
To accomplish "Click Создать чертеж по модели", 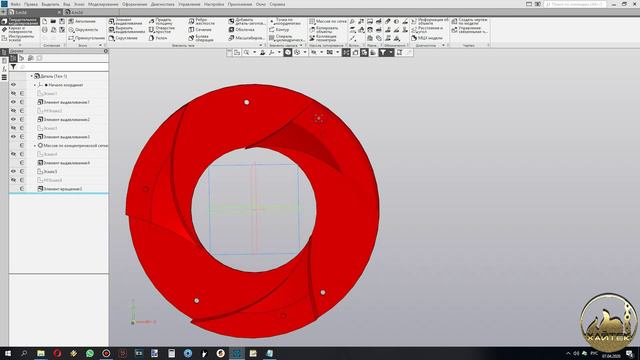I will 469,21.
